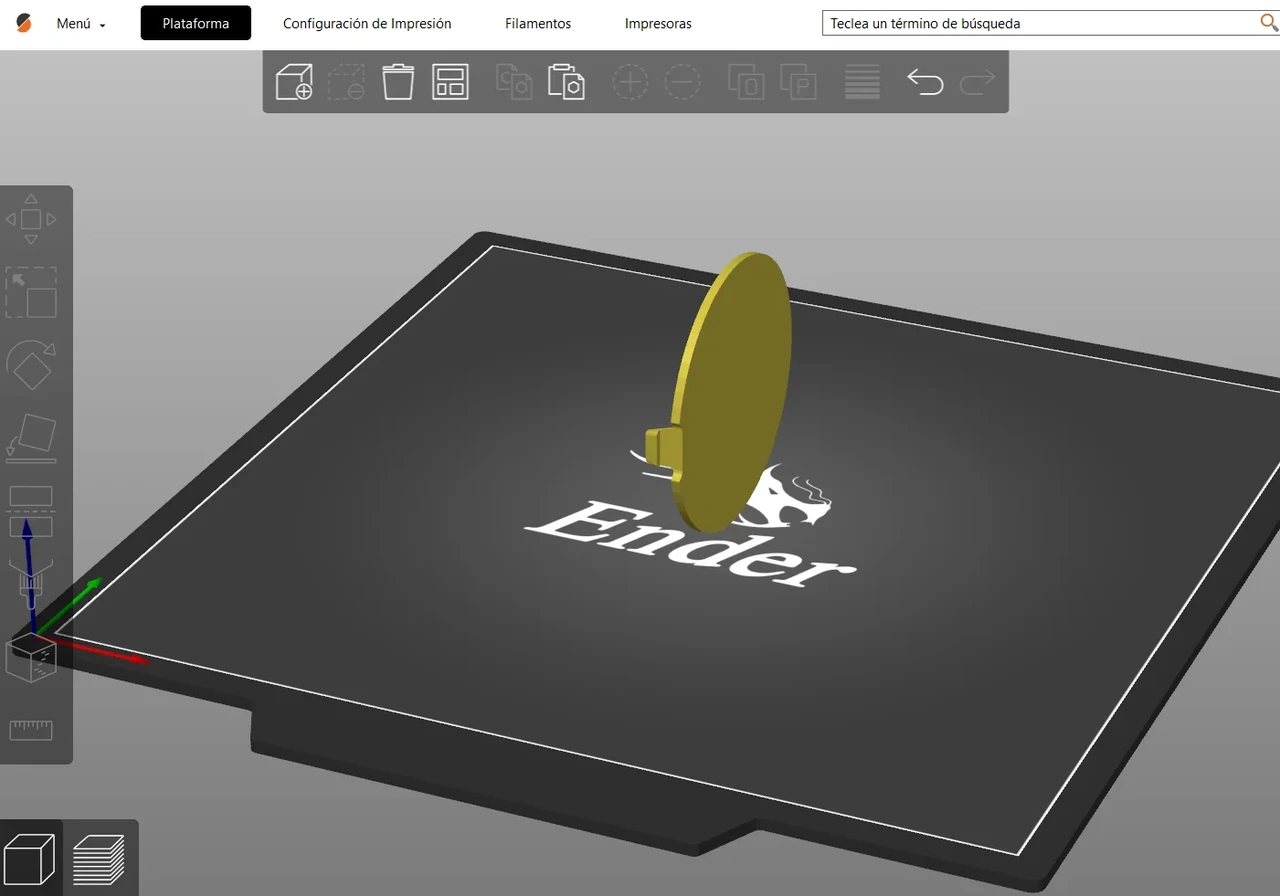
Task: Switch to 3D editor view
Action: 29,859
